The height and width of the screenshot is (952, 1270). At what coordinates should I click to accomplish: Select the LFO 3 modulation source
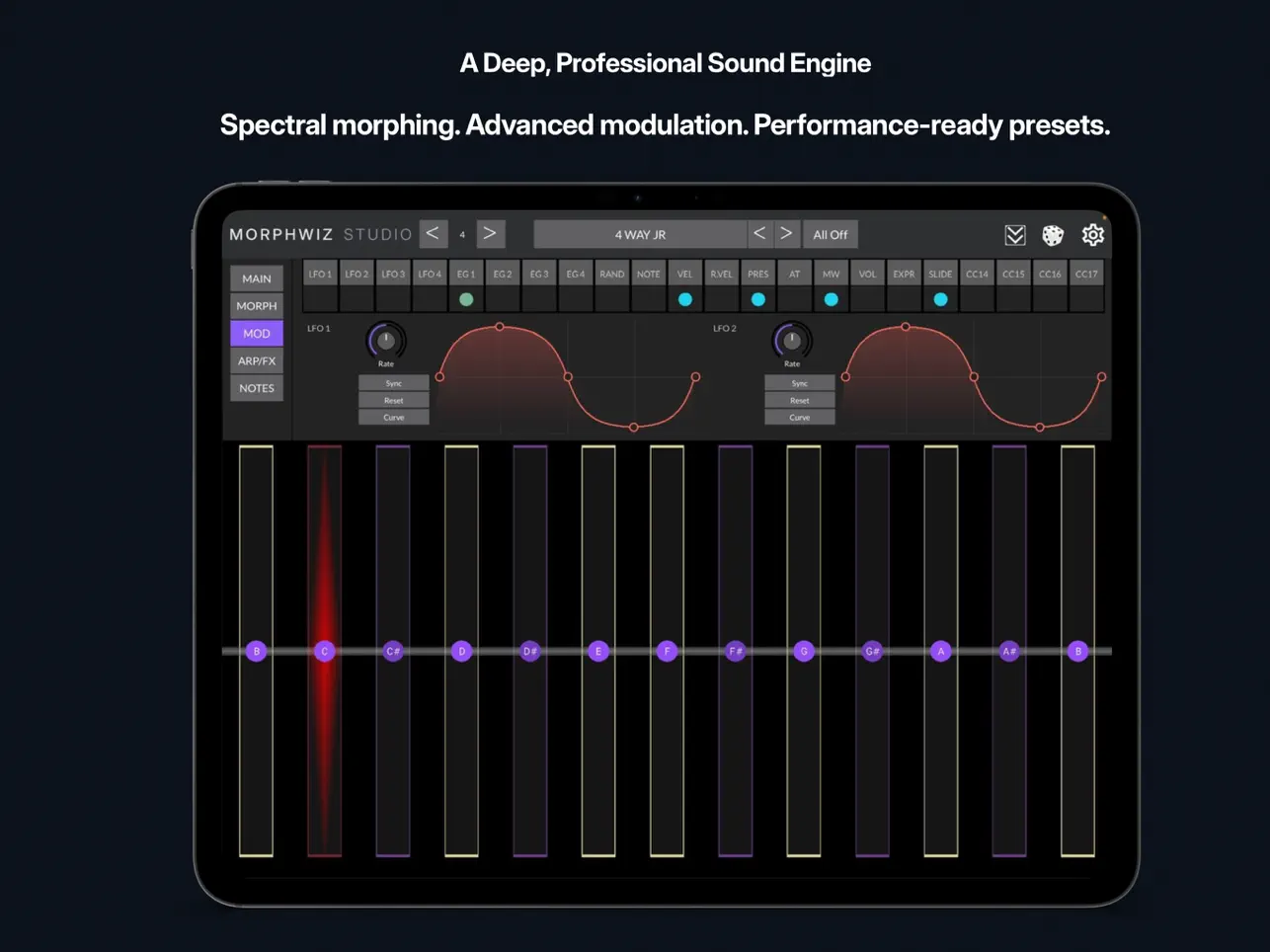pos(393,274)
